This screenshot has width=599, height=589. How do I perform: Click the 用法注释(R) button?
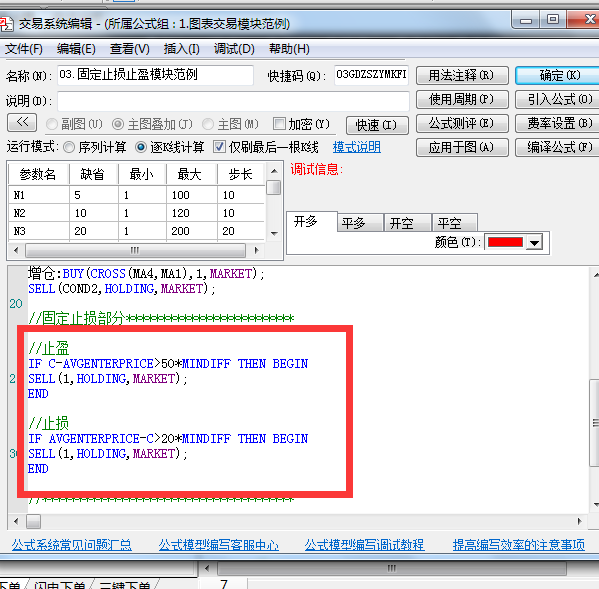pos(462,75)
